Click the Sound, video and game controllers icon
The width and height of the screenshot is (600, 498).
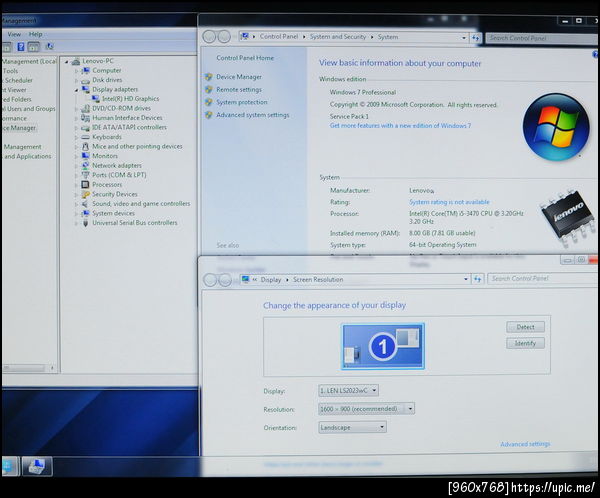(x=86, y=204)
